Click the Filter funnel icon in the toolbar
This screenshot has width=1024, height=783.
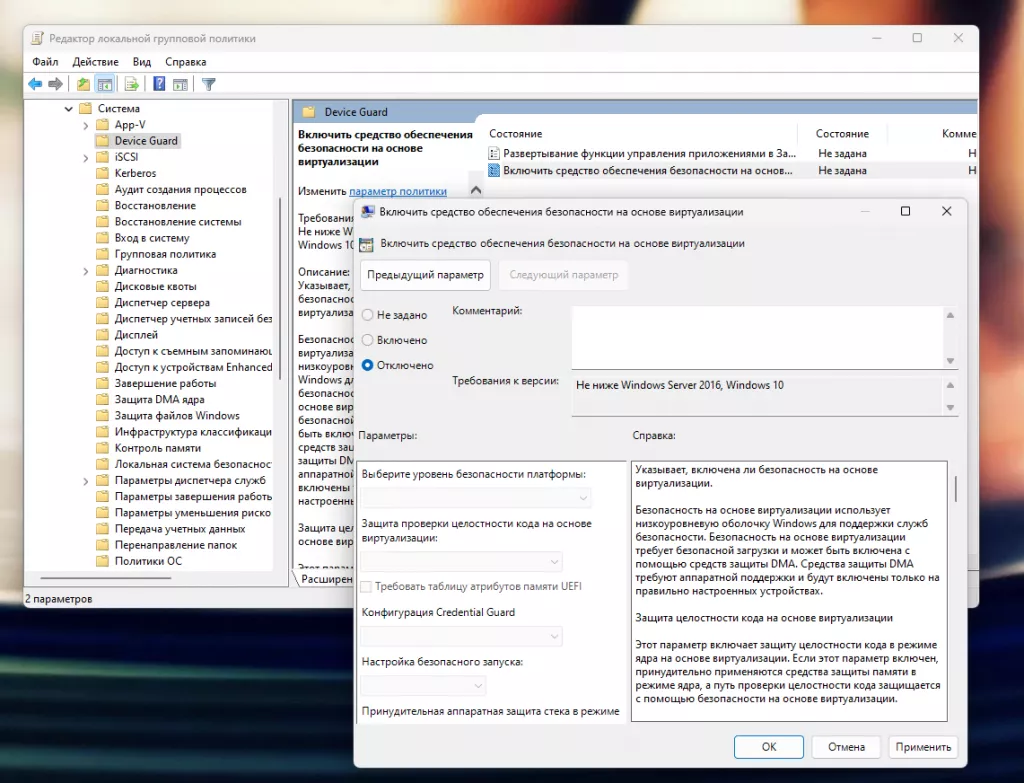coord(209,84)
